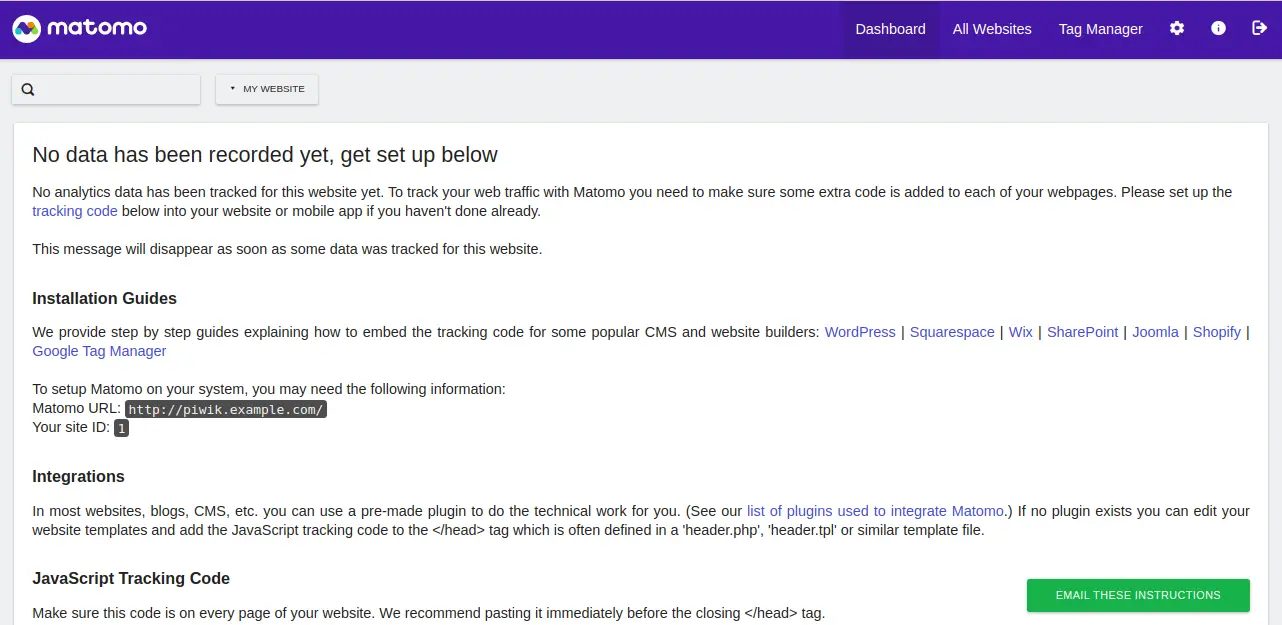Screen dimensions: 1282x625
Task: Open the Wix installation guide
Action: [1021, 332]
